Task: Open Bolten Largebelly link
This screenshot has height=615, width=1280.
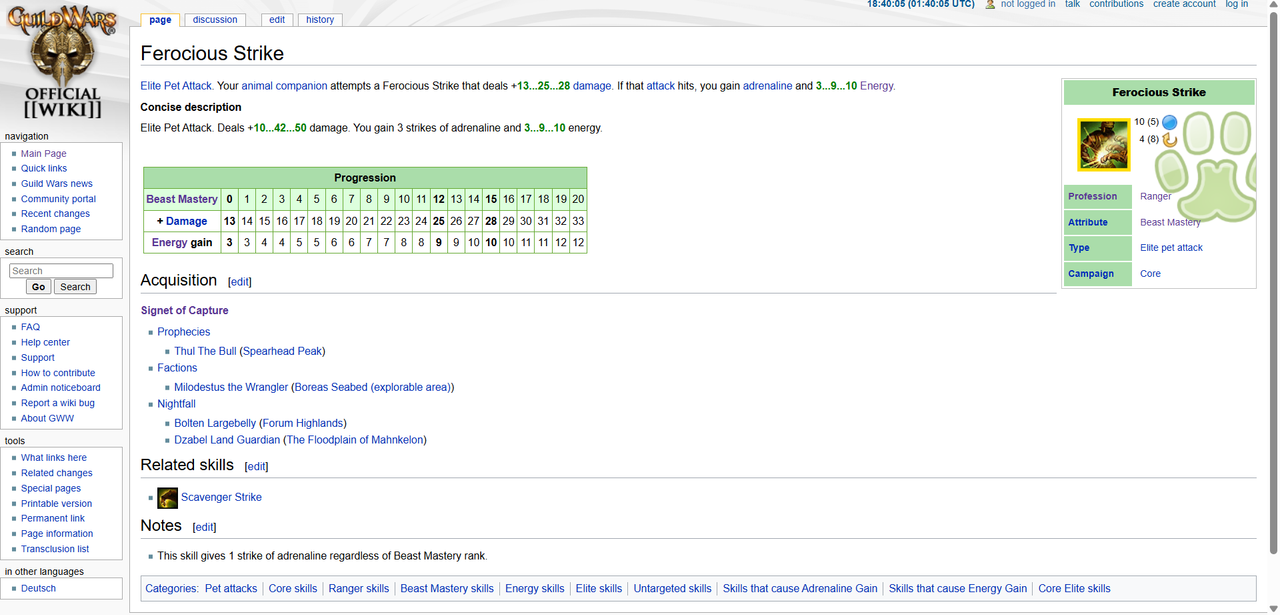Action: pos(215,423)
